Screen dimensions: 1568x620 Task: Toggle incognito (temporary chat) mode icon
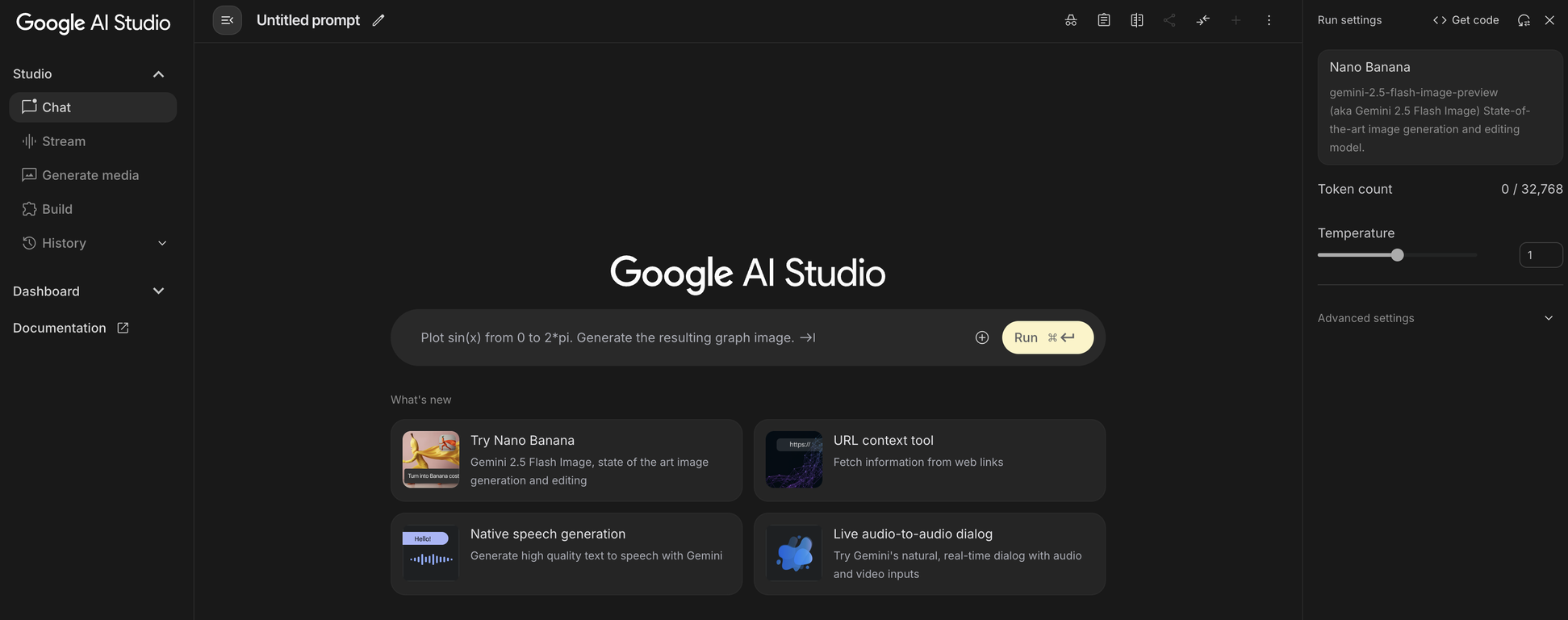[1071, 20]
